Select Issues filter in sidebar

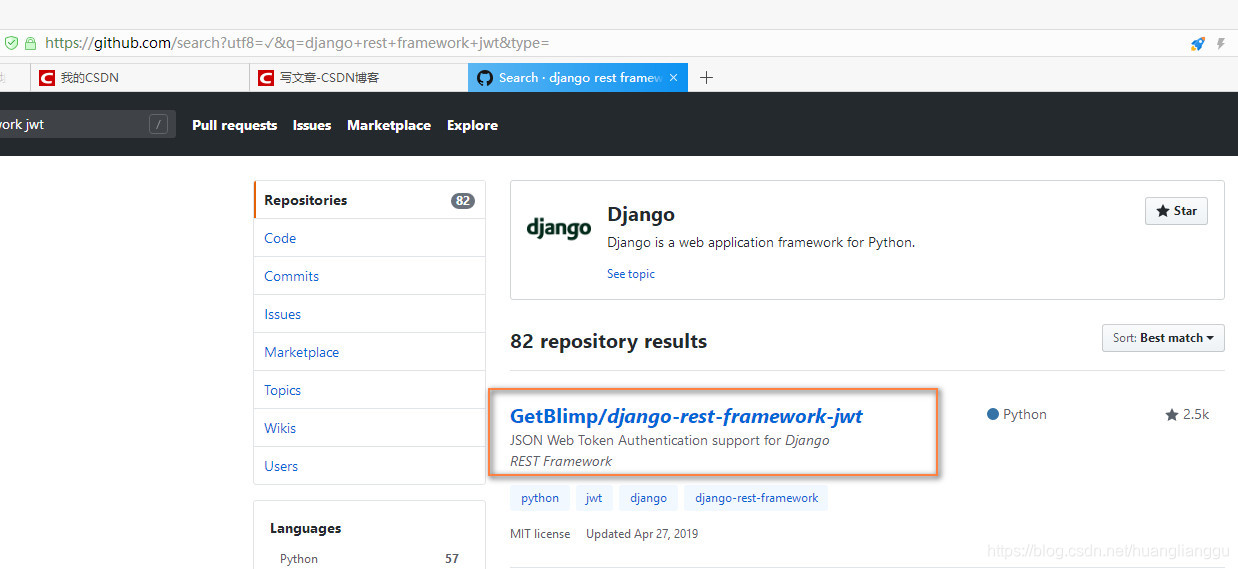coord(369,314)
